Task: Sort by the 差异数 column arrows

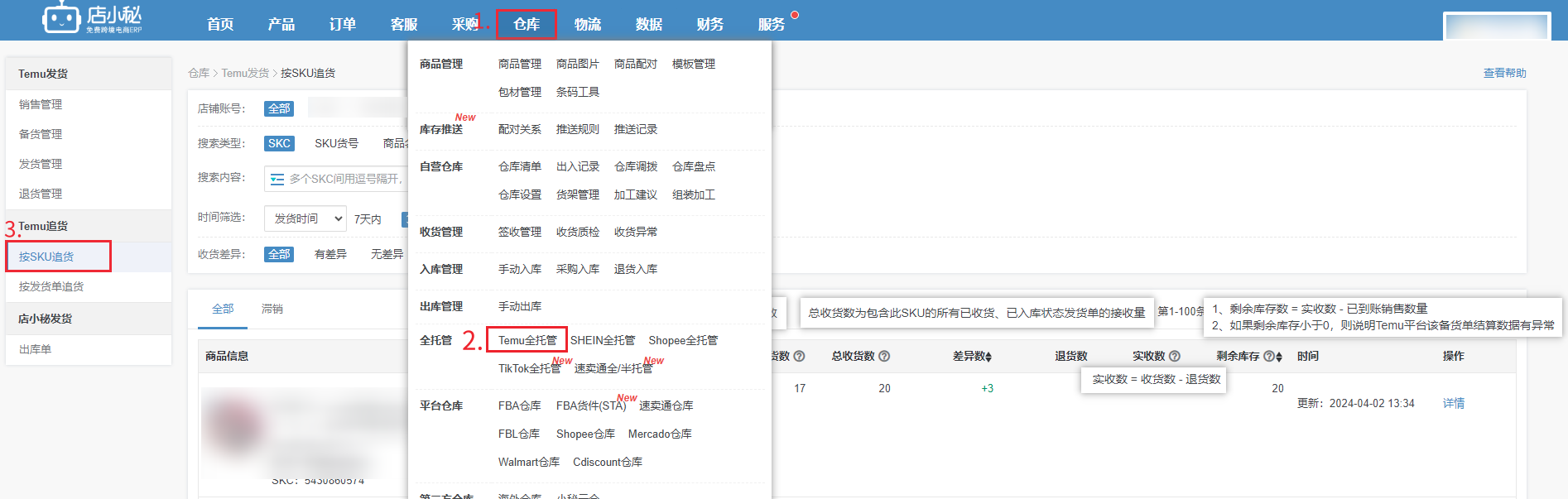Action: point(988,357)
